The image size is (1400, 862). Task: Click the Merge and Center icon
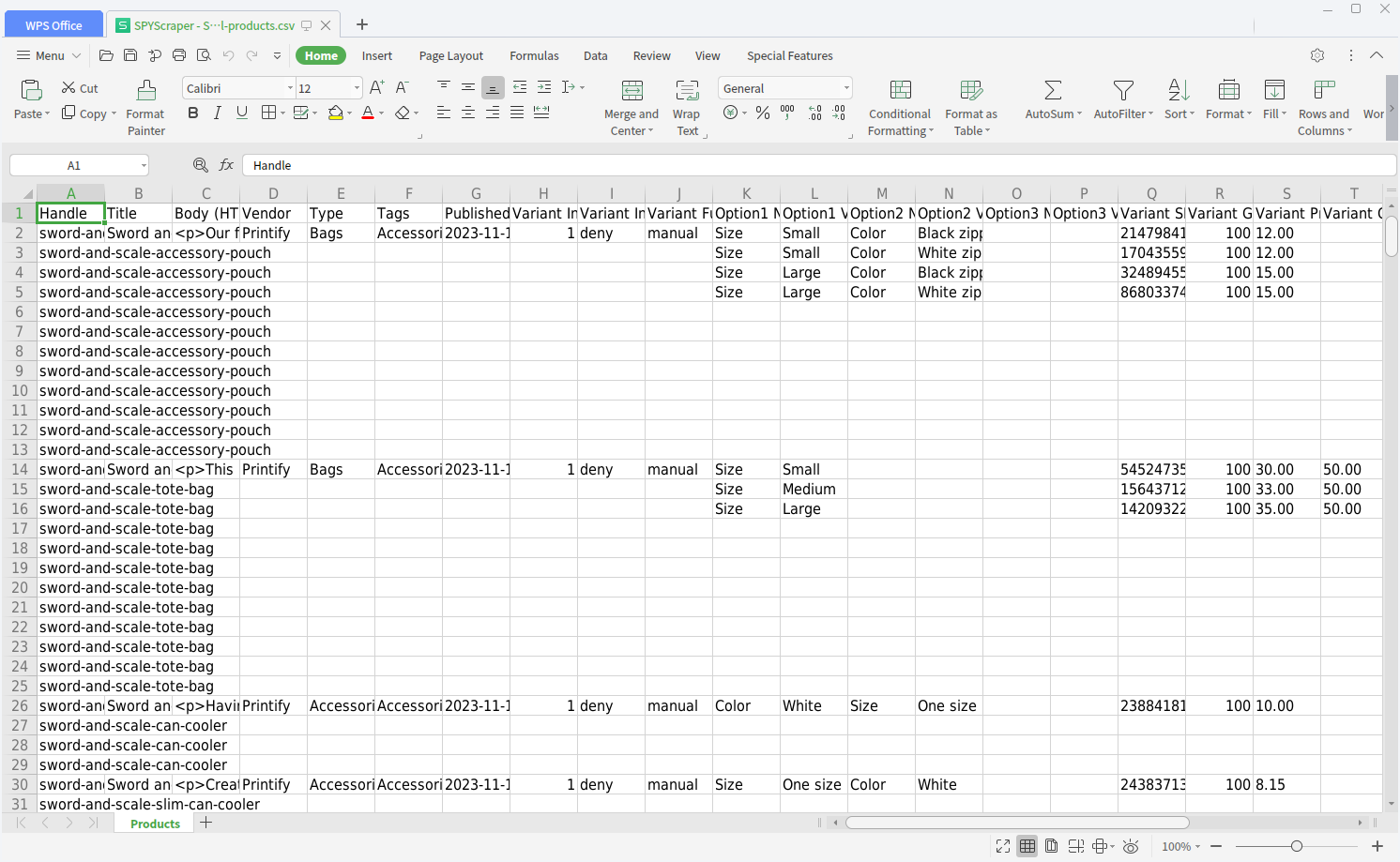632,90
